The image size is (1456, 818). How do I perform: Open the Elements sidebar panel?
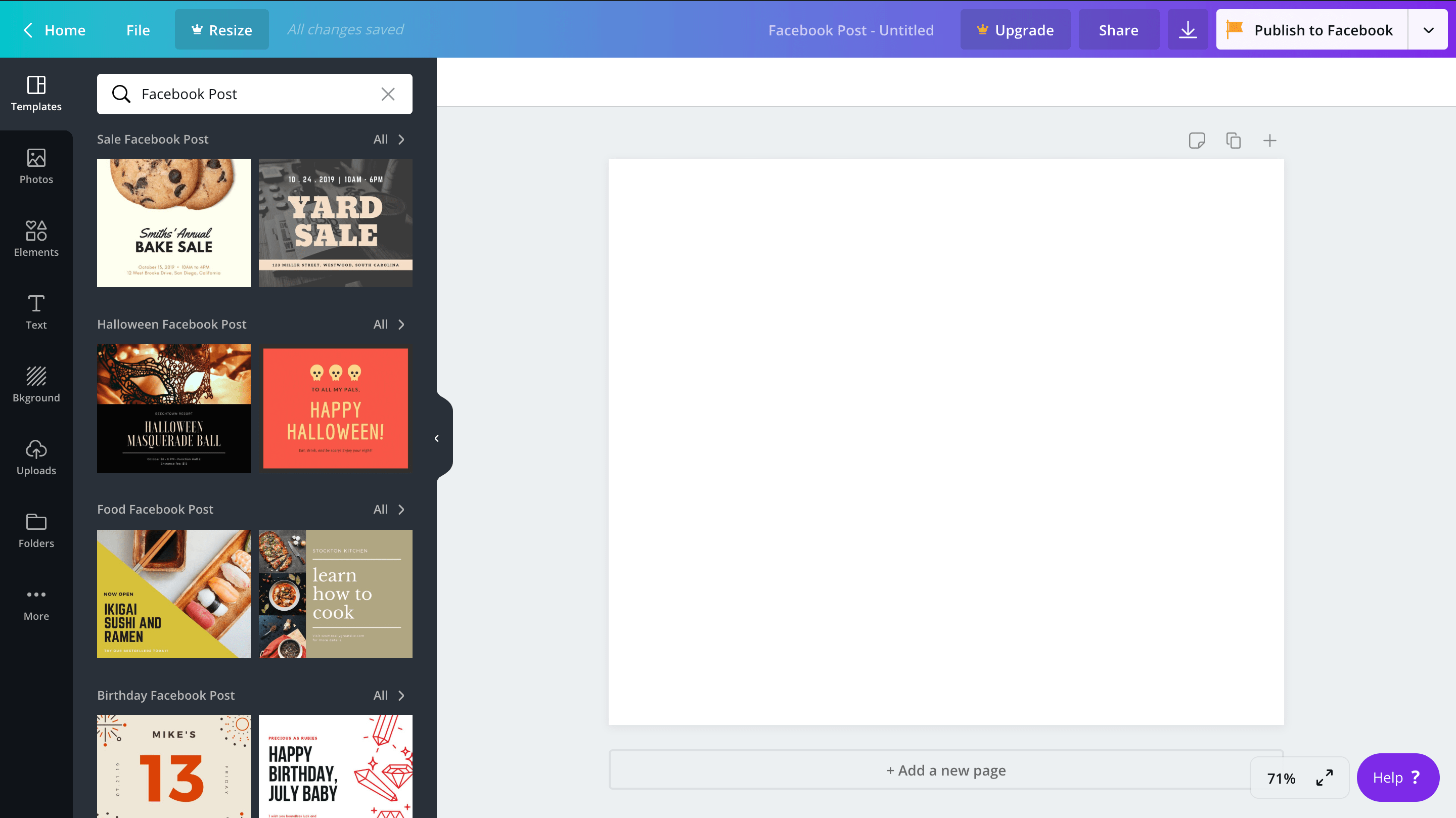pyautogui.click(x=36, y=239)
